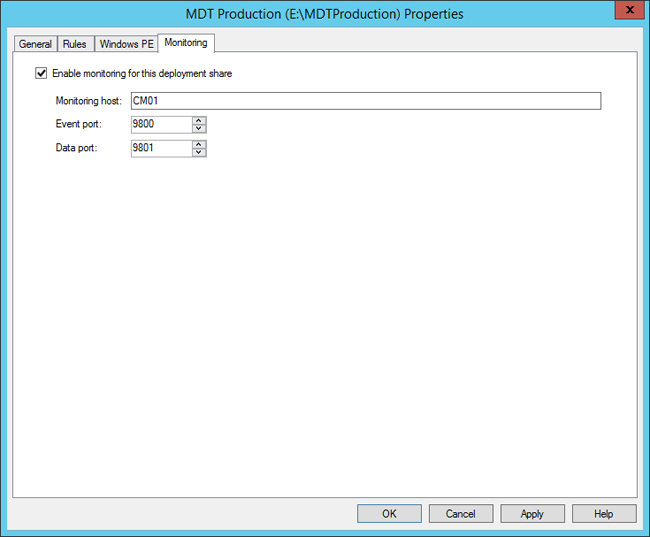Decrease Event port with down arrow

(x=199, y=129)
